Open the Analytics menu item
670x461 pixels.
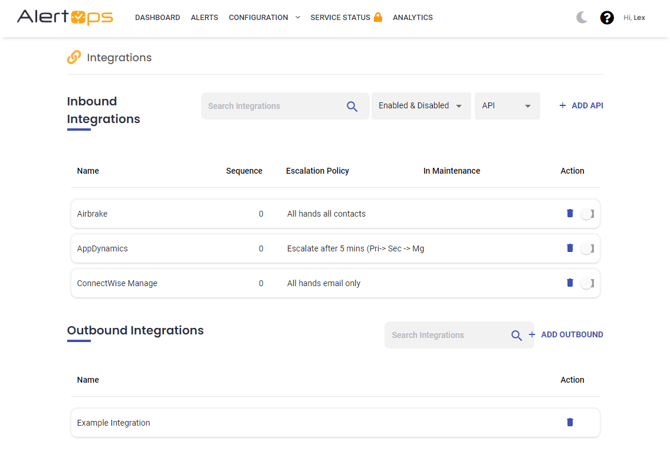(412, 17)
